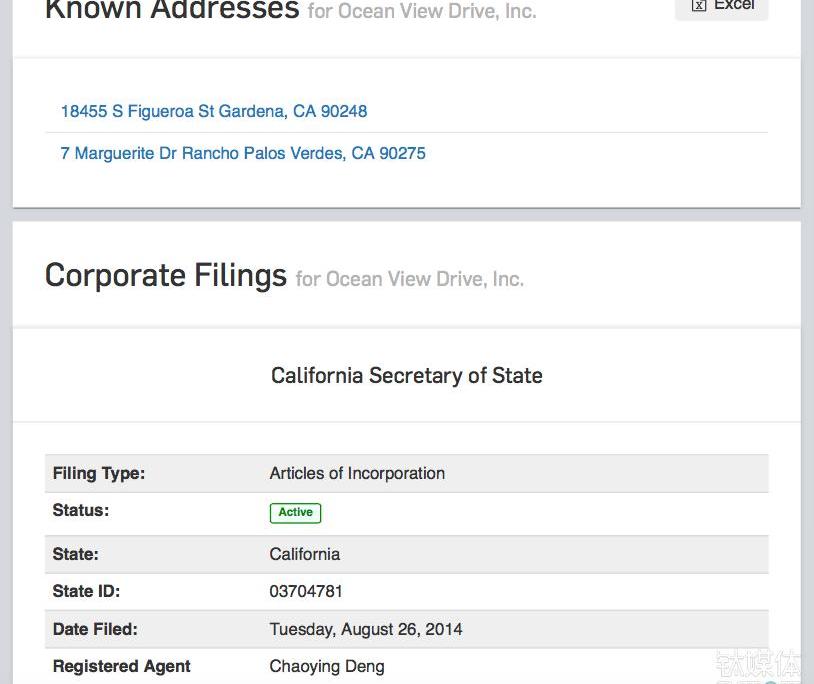
Task: Click the Tuesday, August 26, 2014 date
Action: [x=366, y=629]
